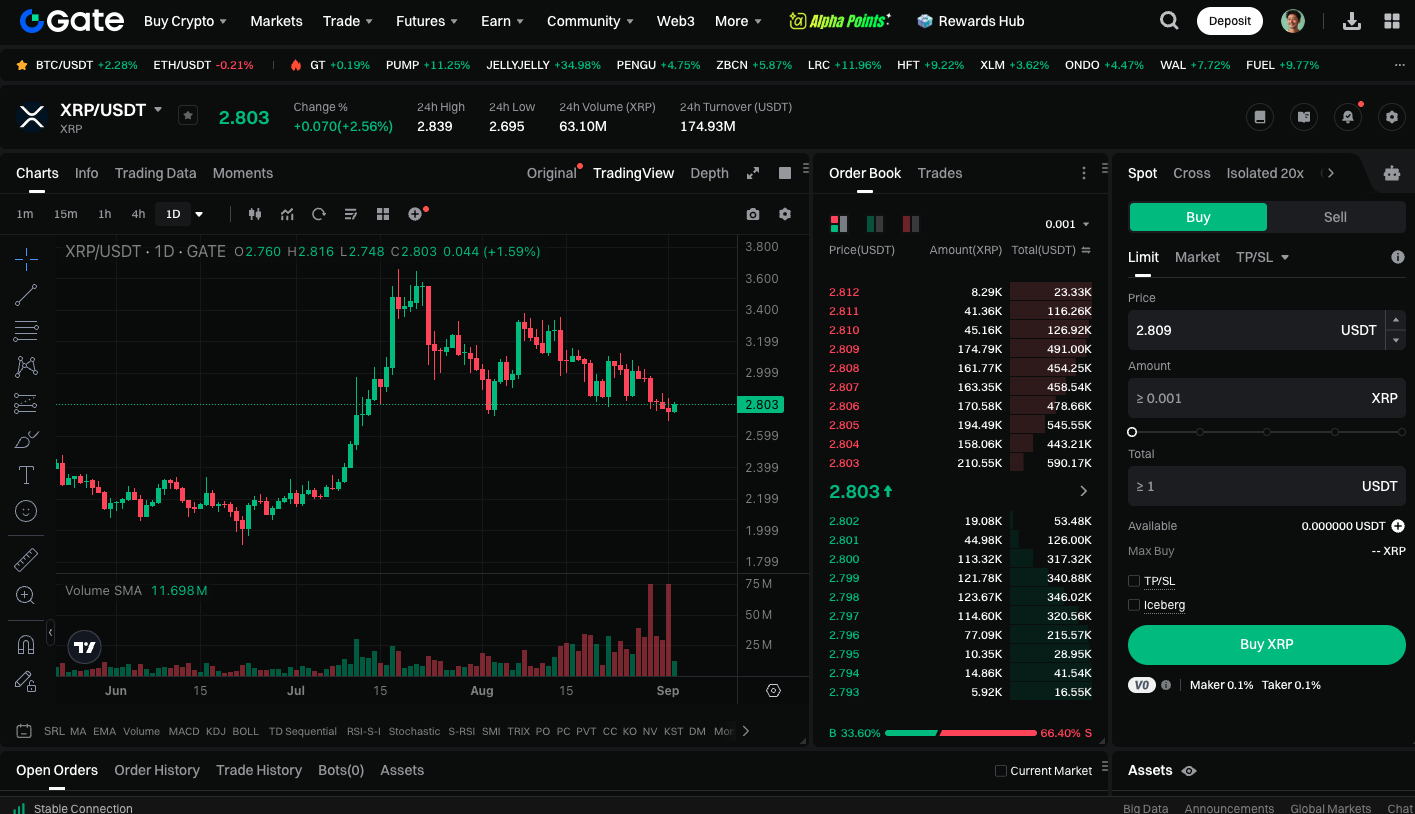Click the Total USDT input field
Viewport: 1415px width, 814px height.
pyautogui.click(x=1267, y=486)
